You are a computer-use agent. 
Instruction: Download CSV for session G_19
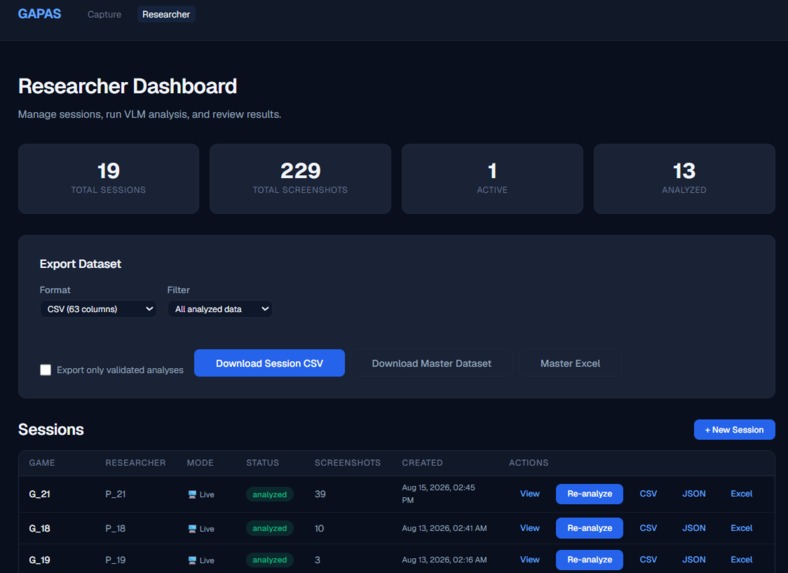click(x=648, y=559)
